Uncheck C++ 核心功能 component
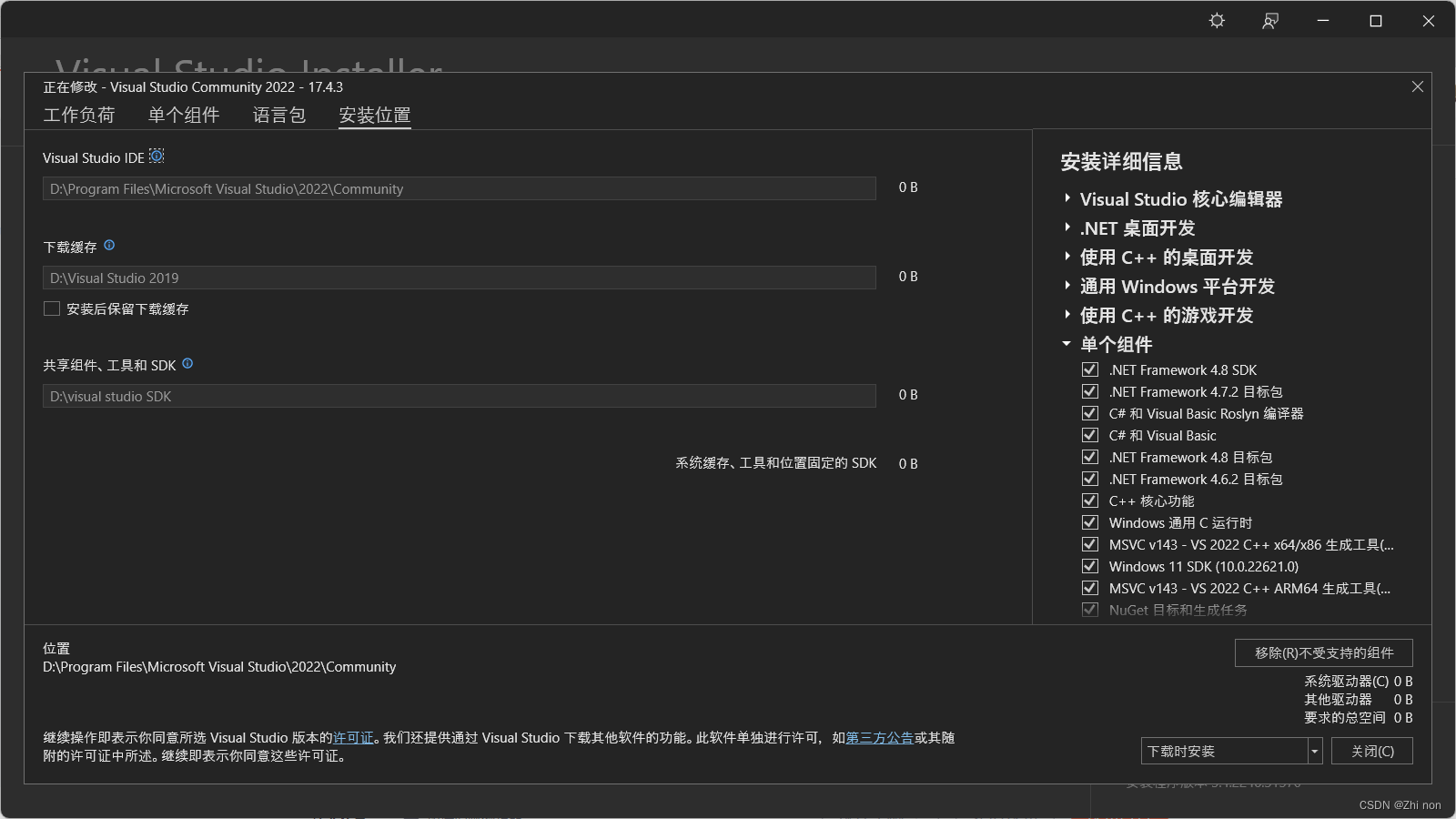This screenshot has width=1456, height=819. pyautogui.click(x=1089, y=500)
